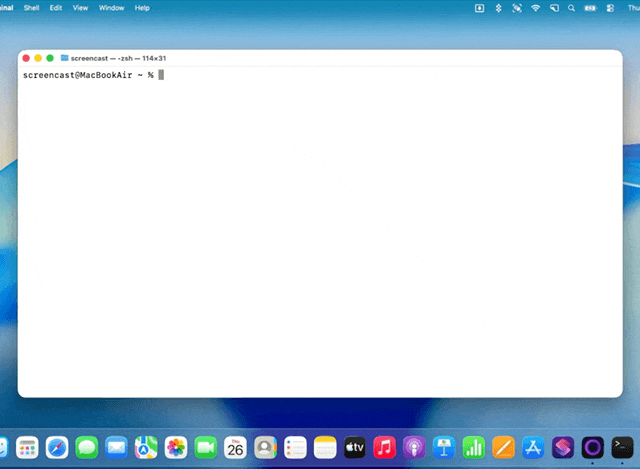Open Contacts from the Dock
Viewport: 640px width, 469px height.
(x=265, y=447)
